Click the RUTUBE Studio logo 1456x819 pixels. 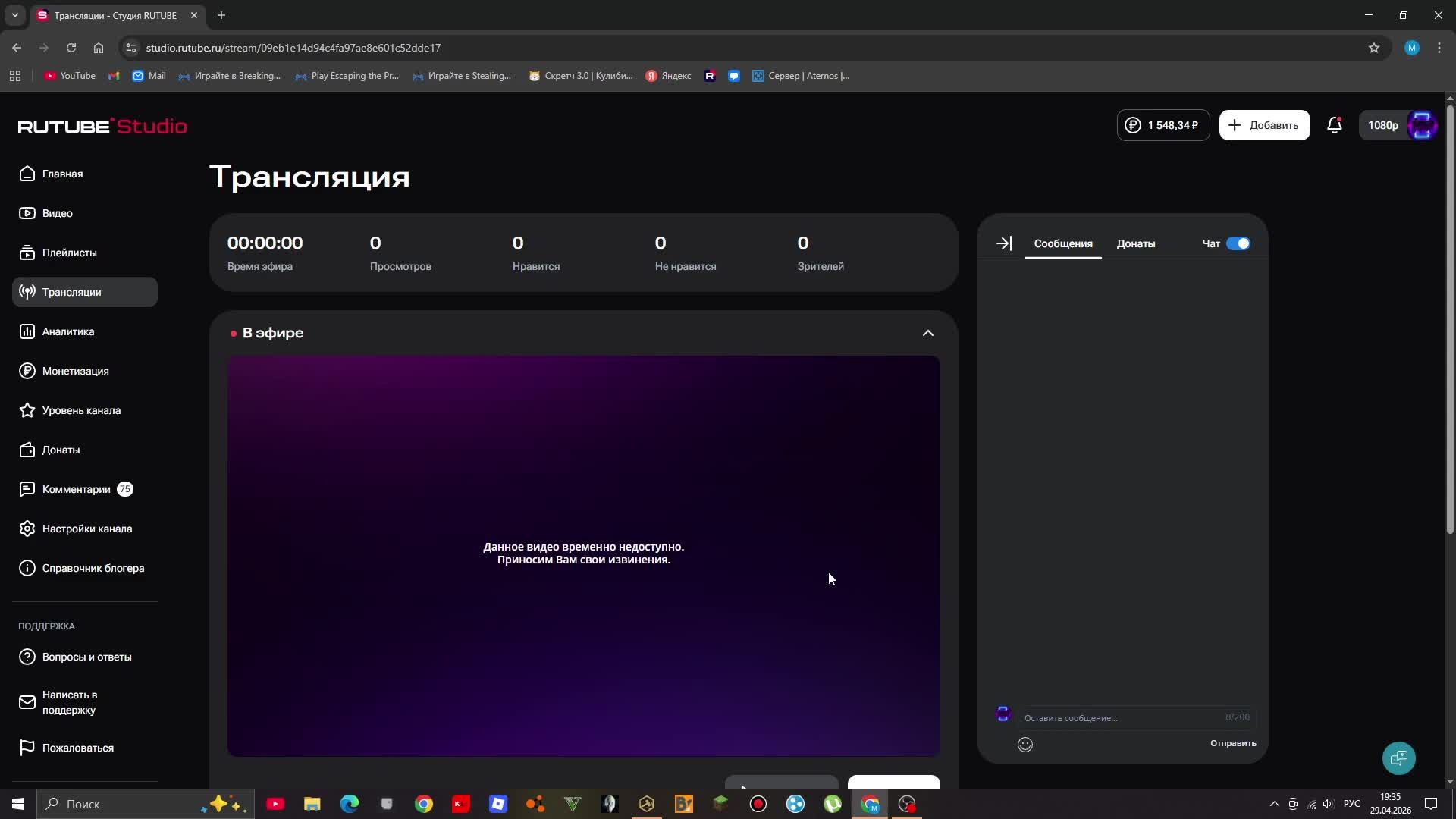[102, 126]
